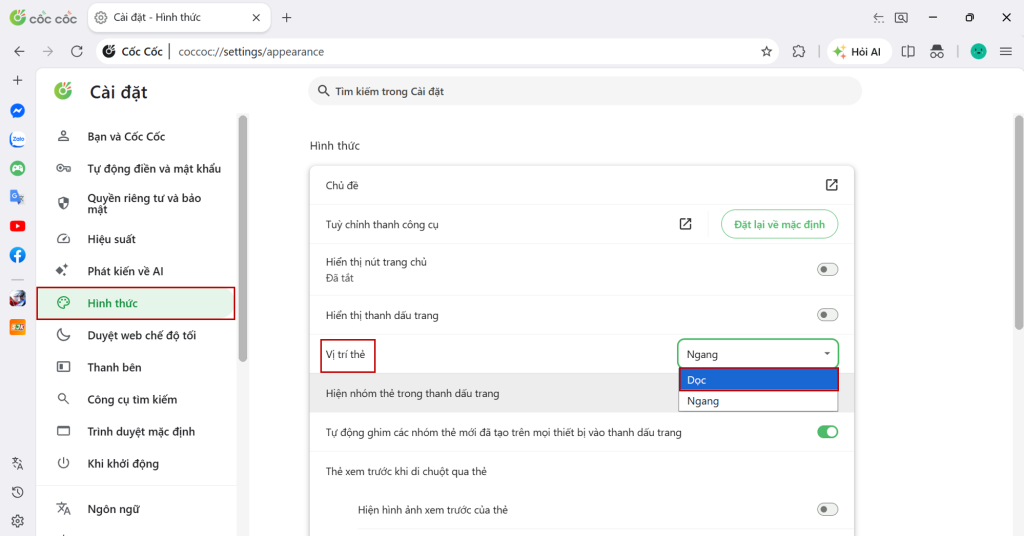The height and width of the screenshot is (536, 1024).
Task: Click the Chủ đề row
Action: point(582,185)
